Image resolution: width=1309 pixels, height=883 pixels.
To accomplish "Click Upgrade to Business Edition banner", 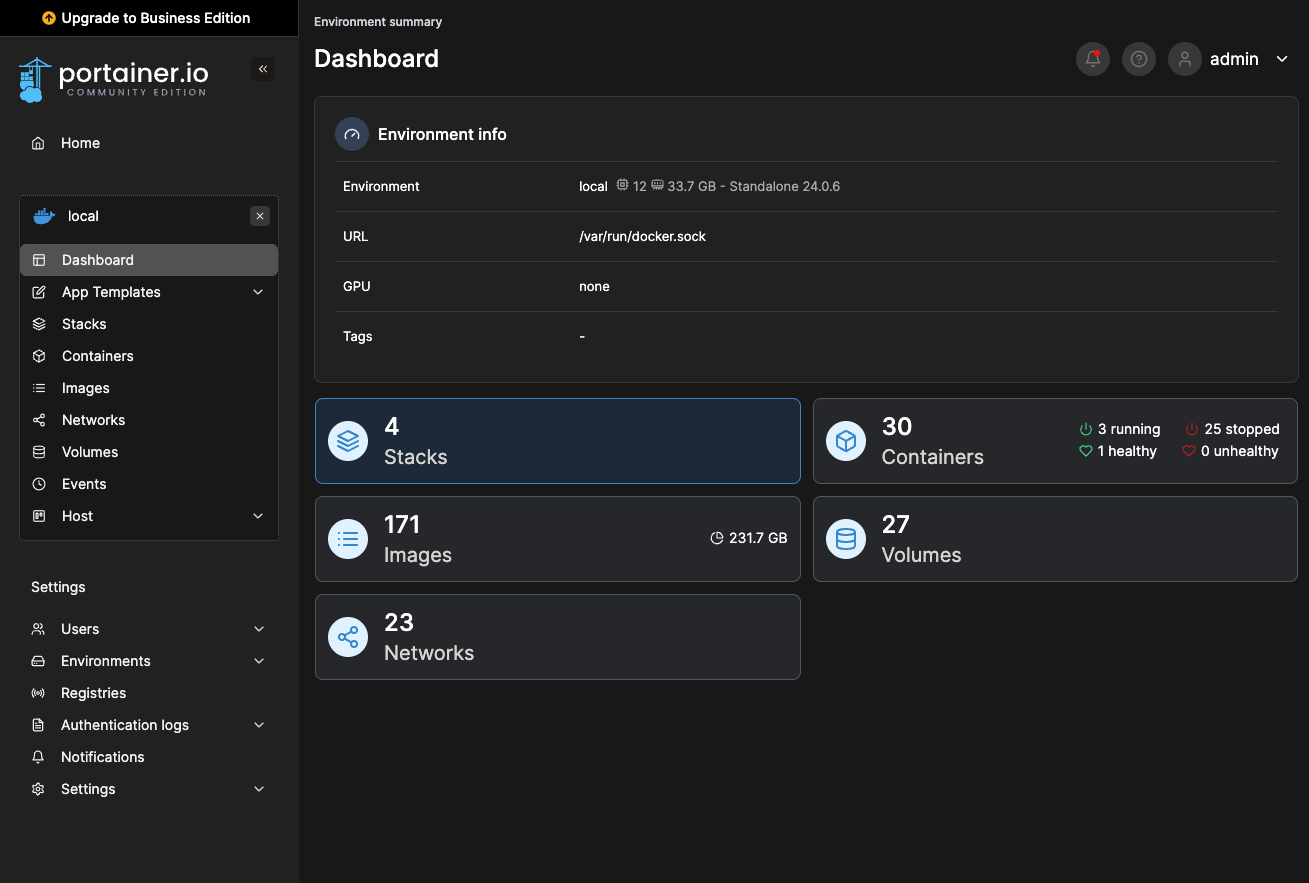I will click(149, 18).
